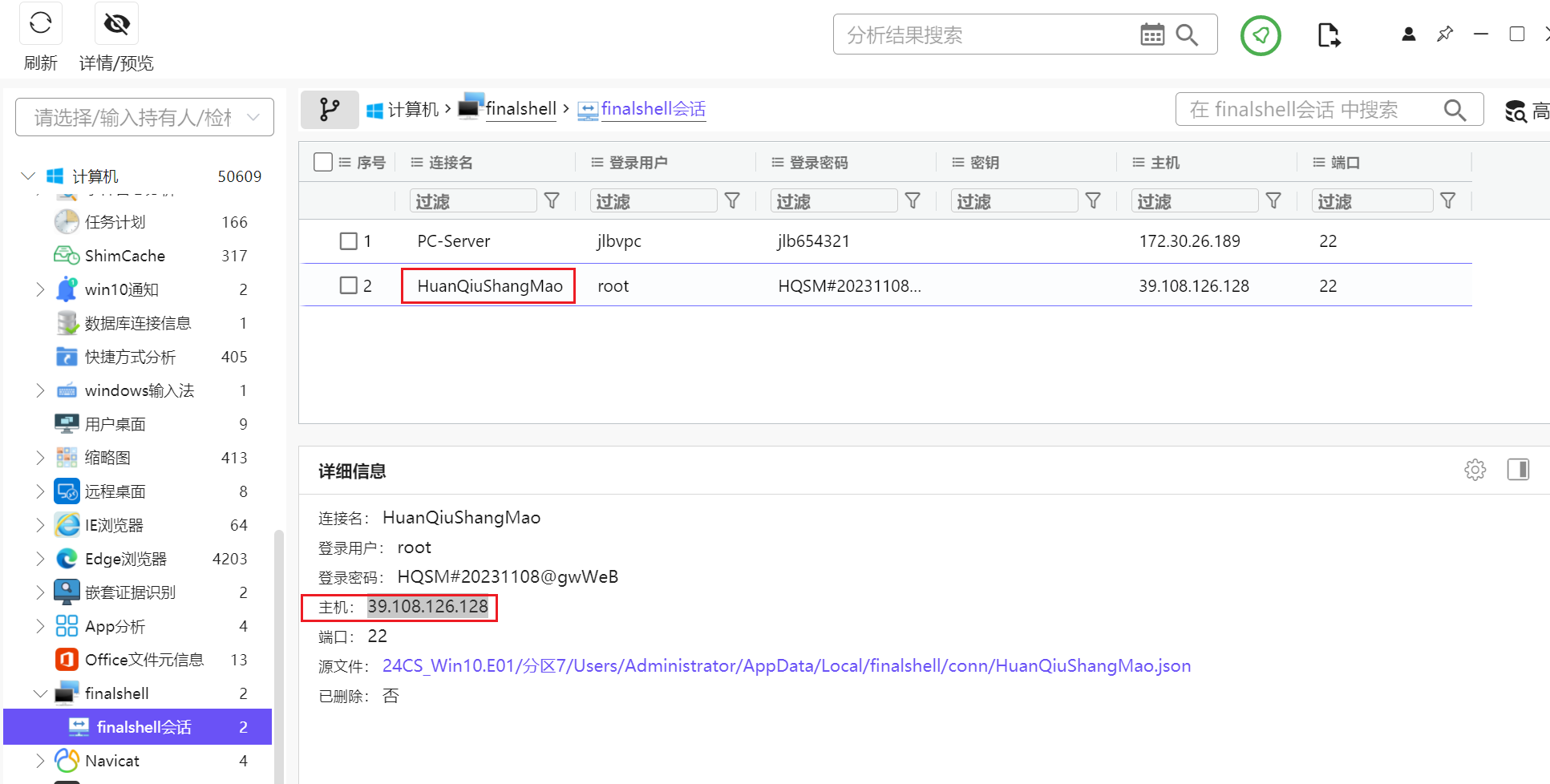Viewport: 1550px width, 784px height.
Task: Click filter funnel for login user column
Action: pyautogui.click(x=731, y=200)
